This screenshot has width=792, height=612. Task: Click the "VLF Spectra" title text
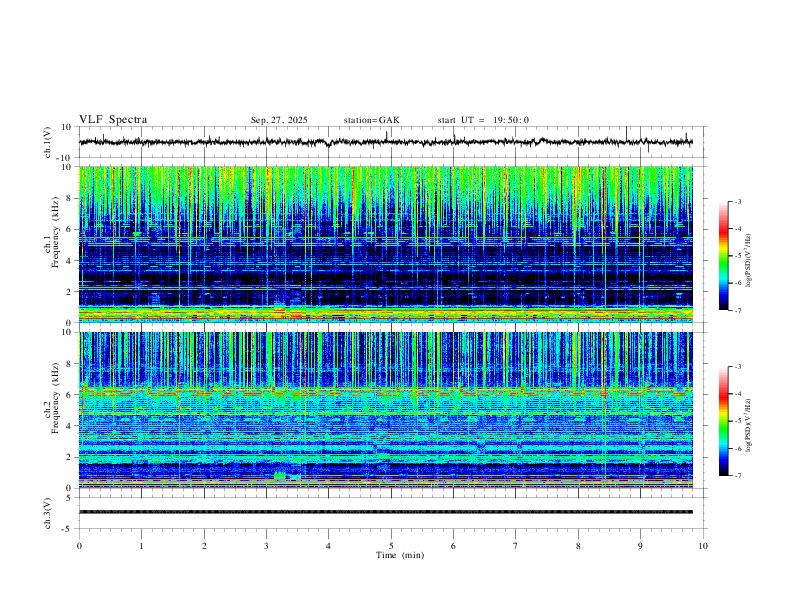(x=113, y=120)
